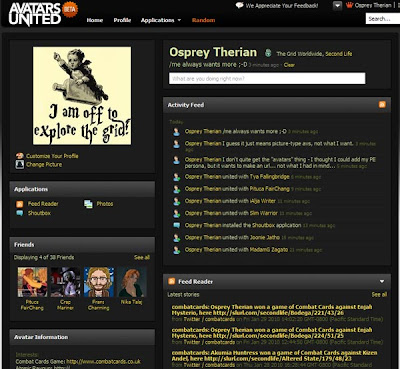400x369 pixels.
Task: Click the crown icon beside Osprey Therian
Action: (x=349, y=5)
